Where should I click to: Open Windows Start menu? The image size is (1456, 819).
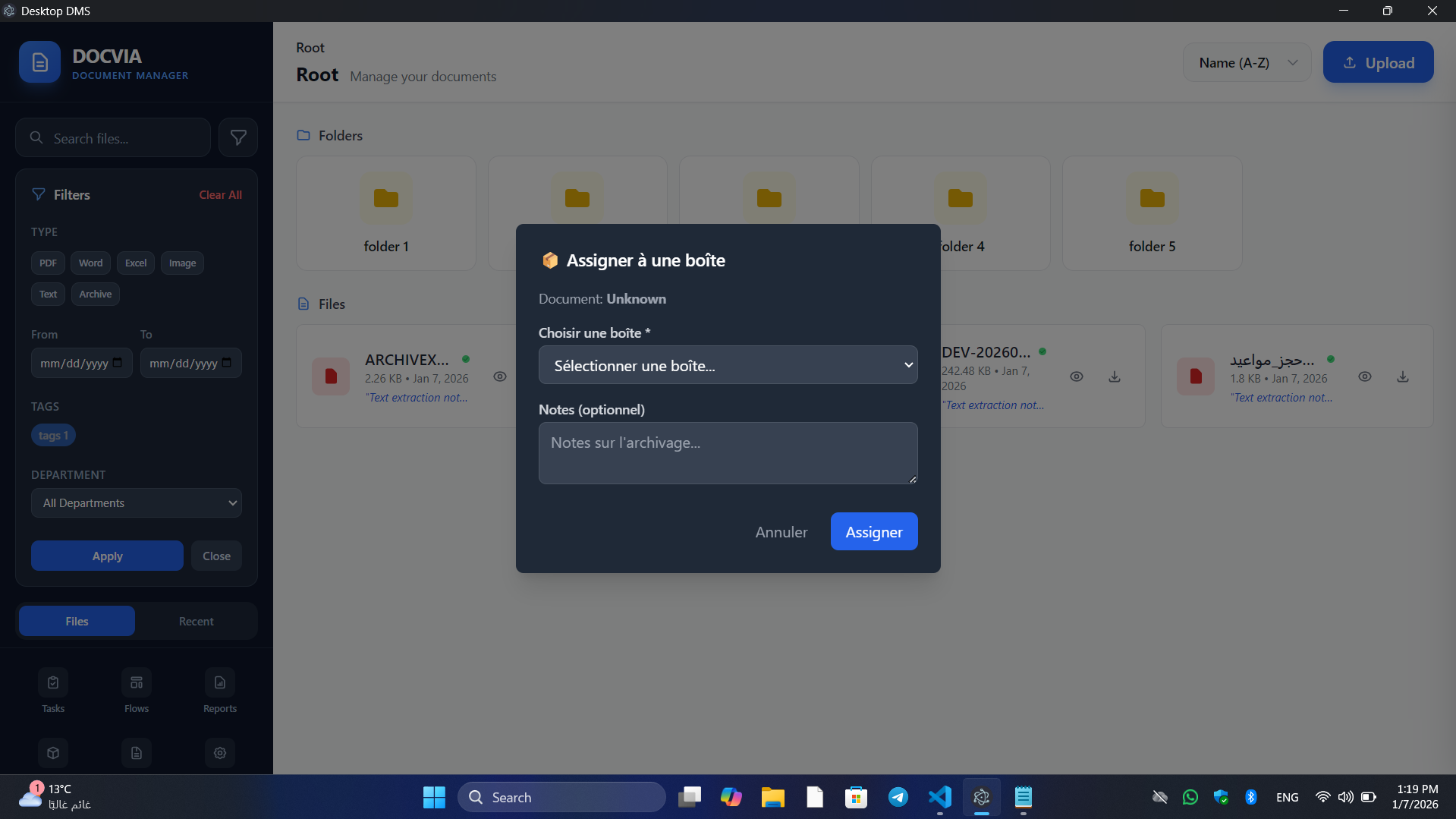point(434,797)
